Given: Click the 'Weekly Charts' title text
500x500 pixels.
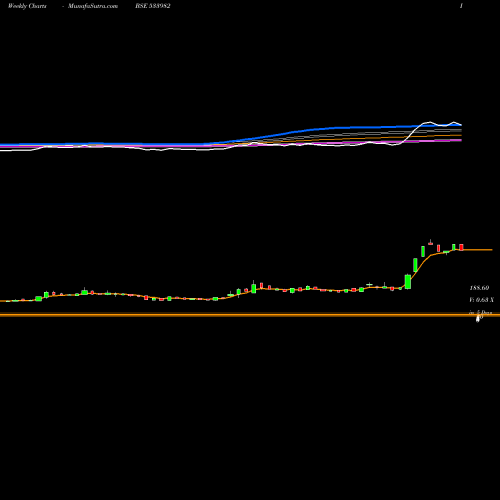Looking at the screenshot, I should pyautogui.click(x=27, y=6).
